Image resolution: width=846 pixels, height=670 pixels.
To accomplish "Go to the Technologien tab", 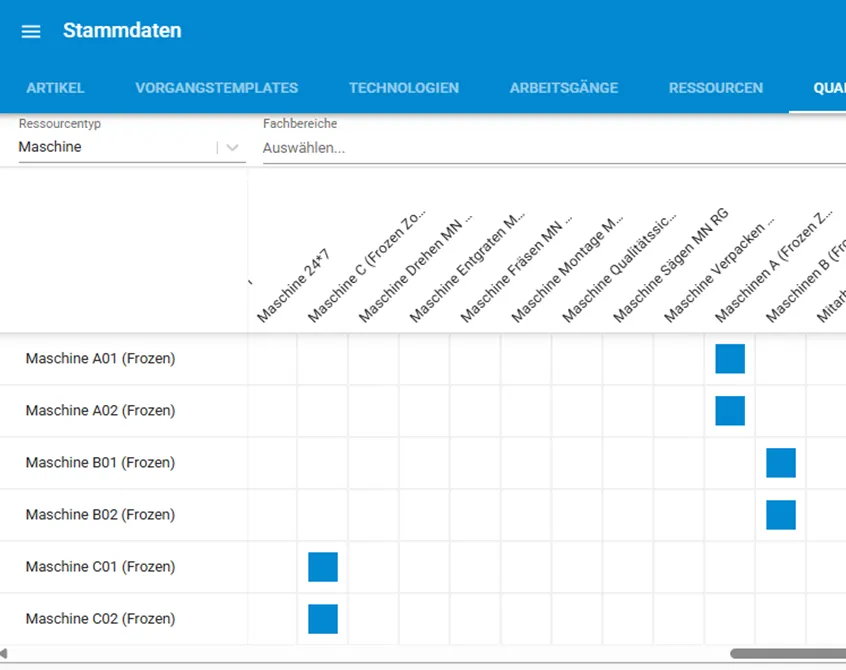I will [x=404, y=88].
